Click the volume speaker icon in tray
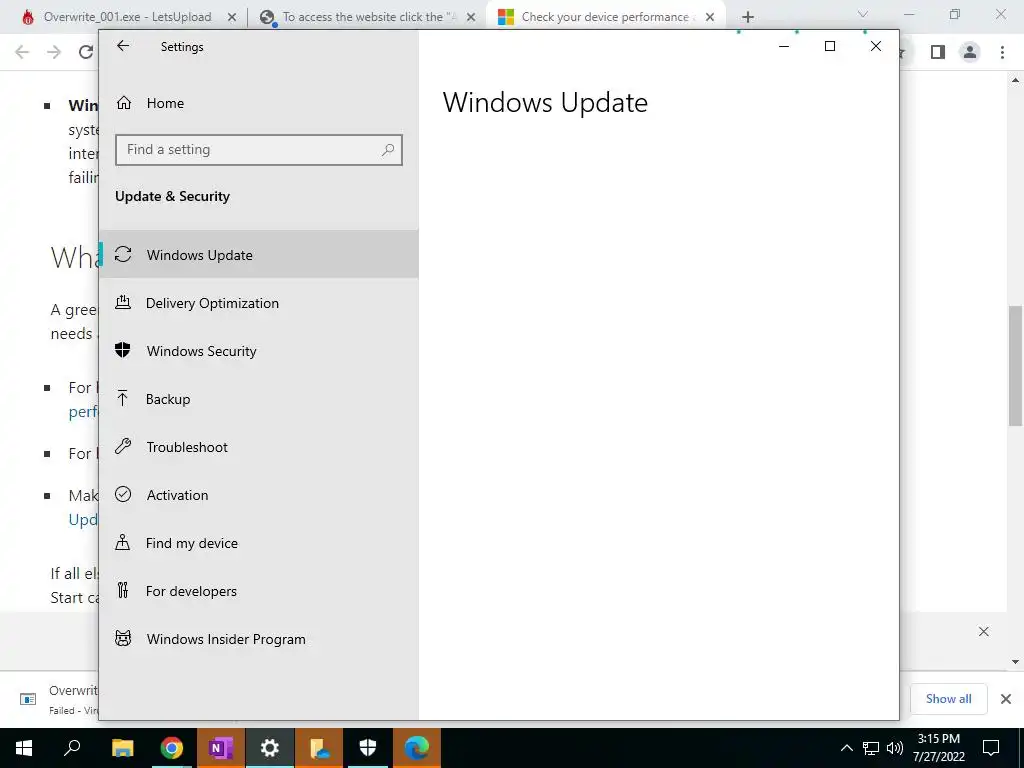This screenshot has height=768, width=1024. click(895, 748)
